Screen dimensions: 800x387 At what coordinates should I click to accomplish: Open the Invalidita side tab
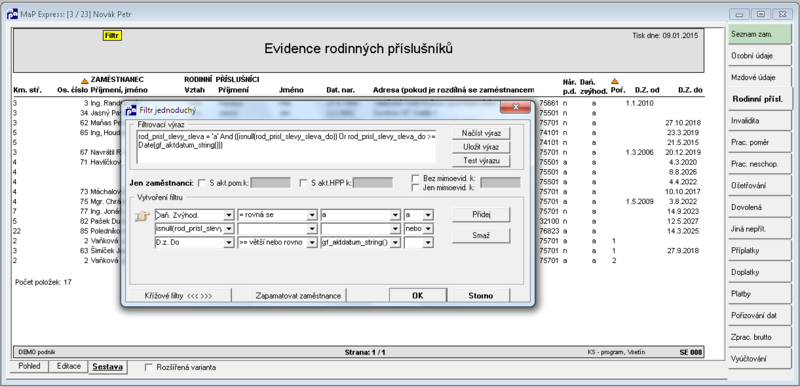pos(759,121)
